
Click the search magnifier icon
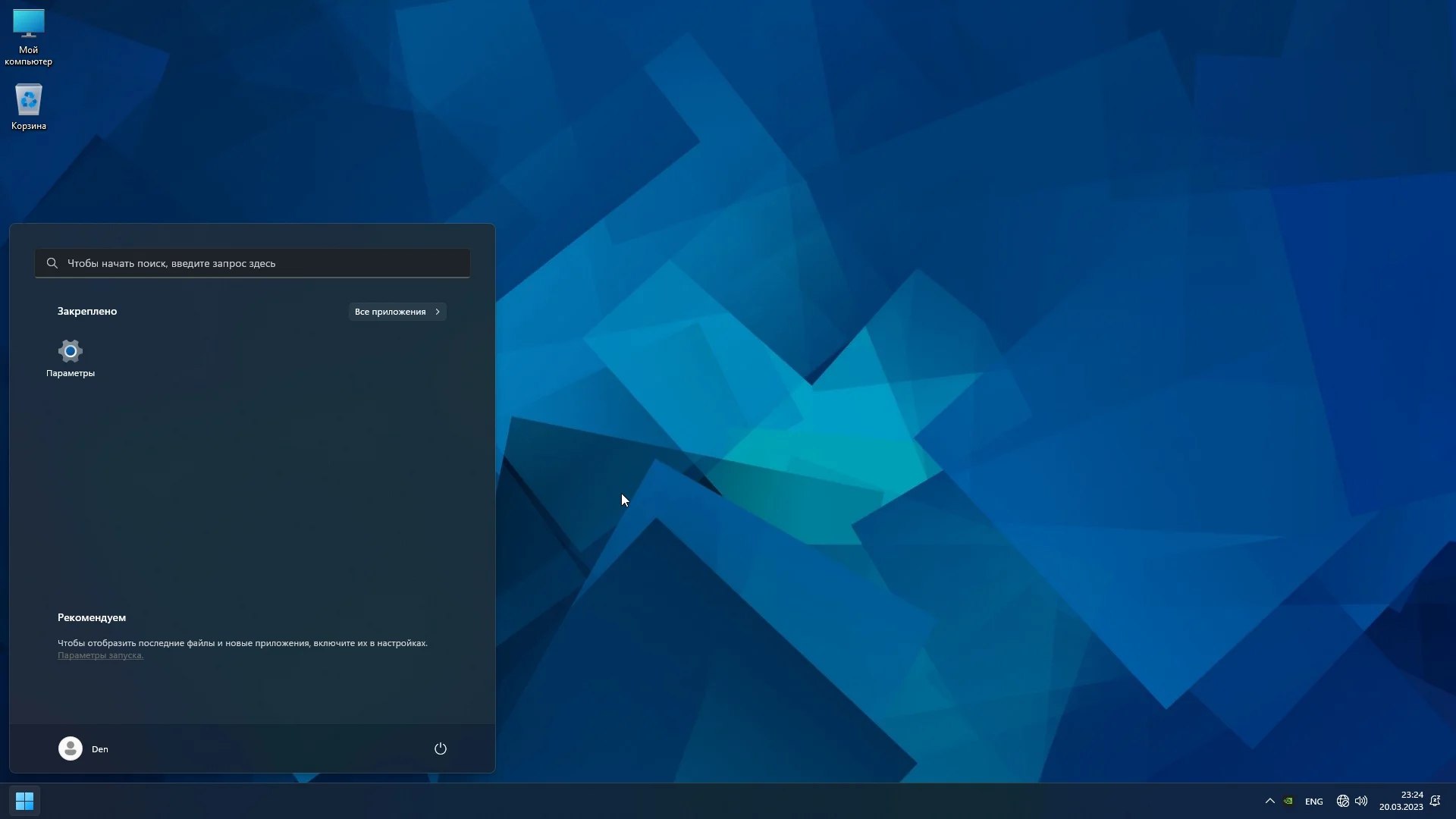tap(52, 263)
